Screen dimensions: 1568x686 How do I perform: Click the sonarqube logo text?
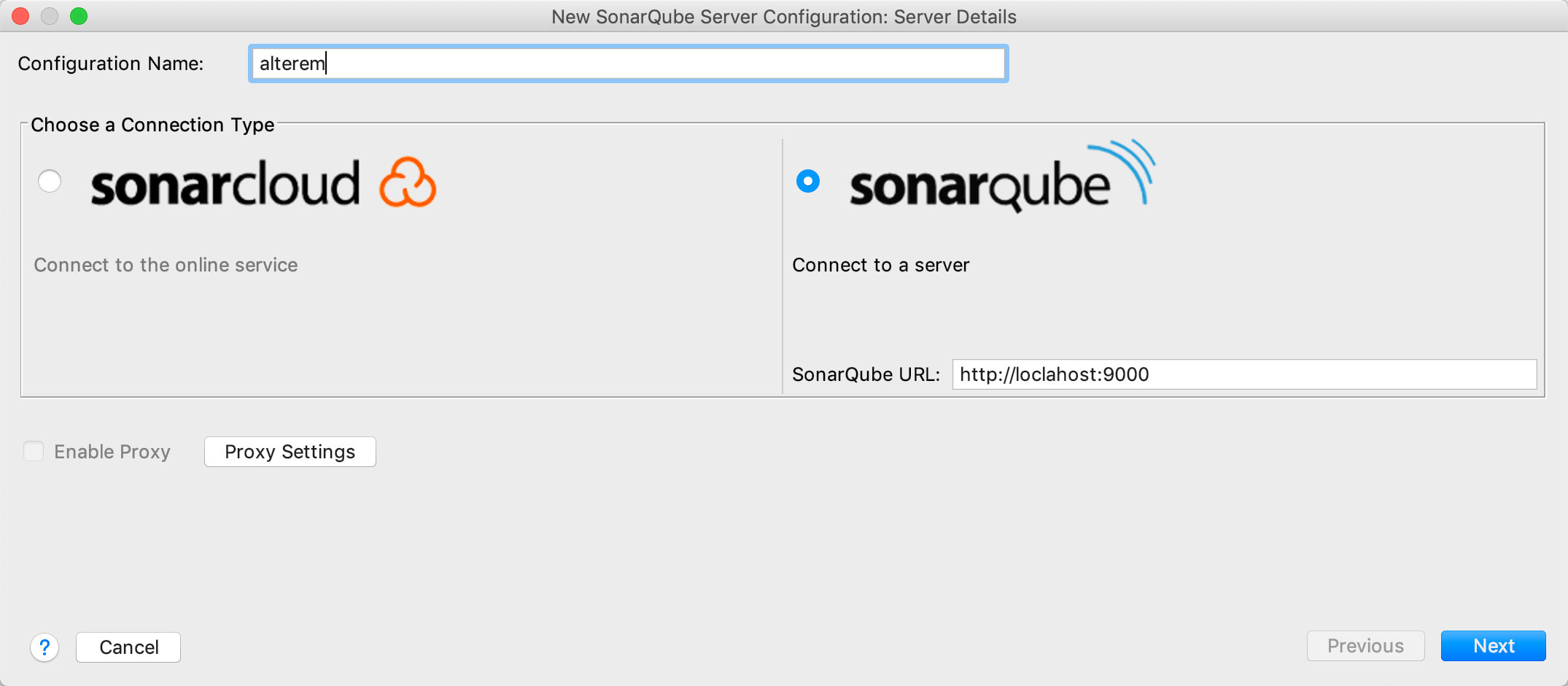tap(979, 188)
